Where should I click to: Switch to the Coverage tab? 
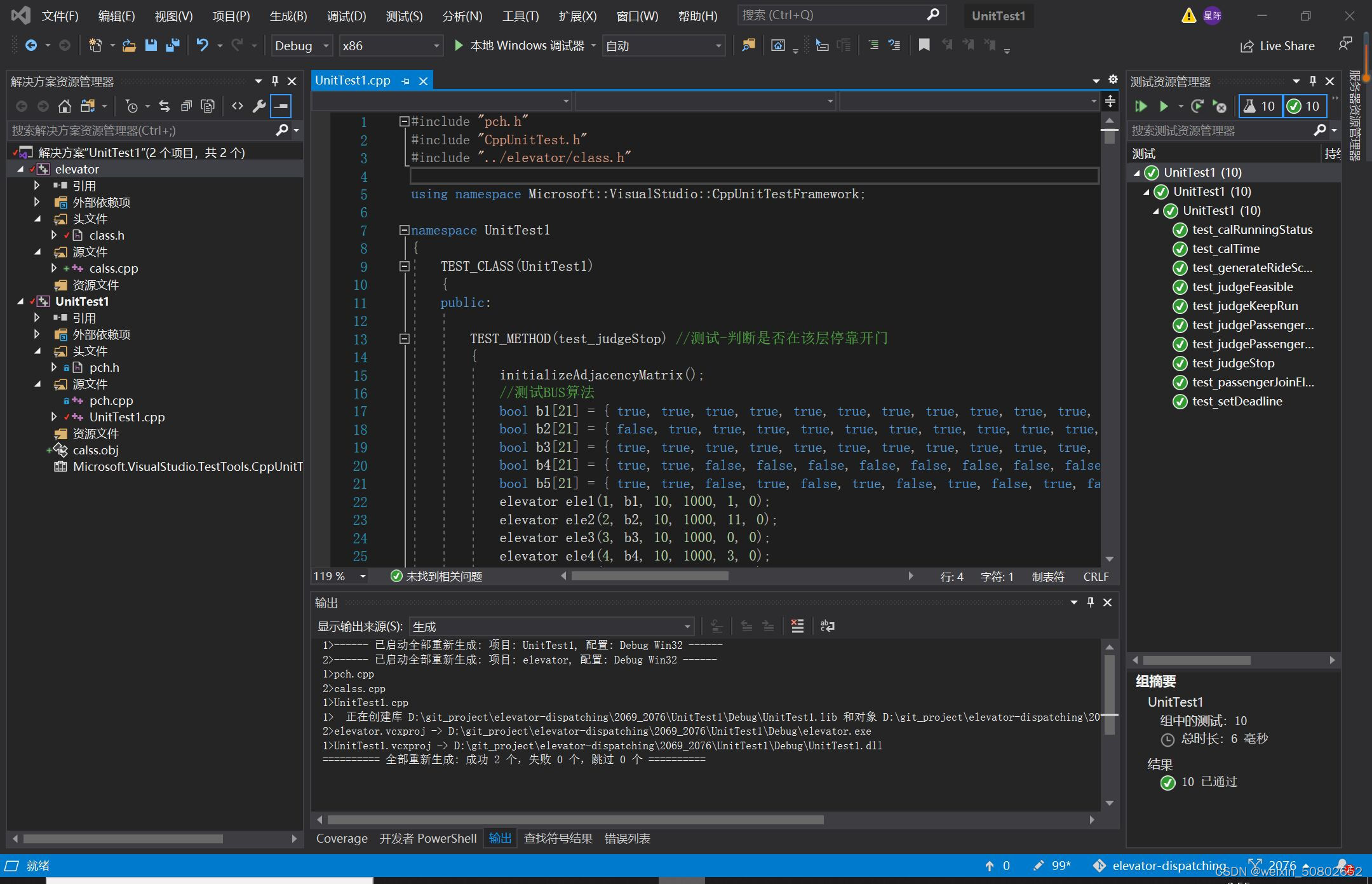[342, 838]
